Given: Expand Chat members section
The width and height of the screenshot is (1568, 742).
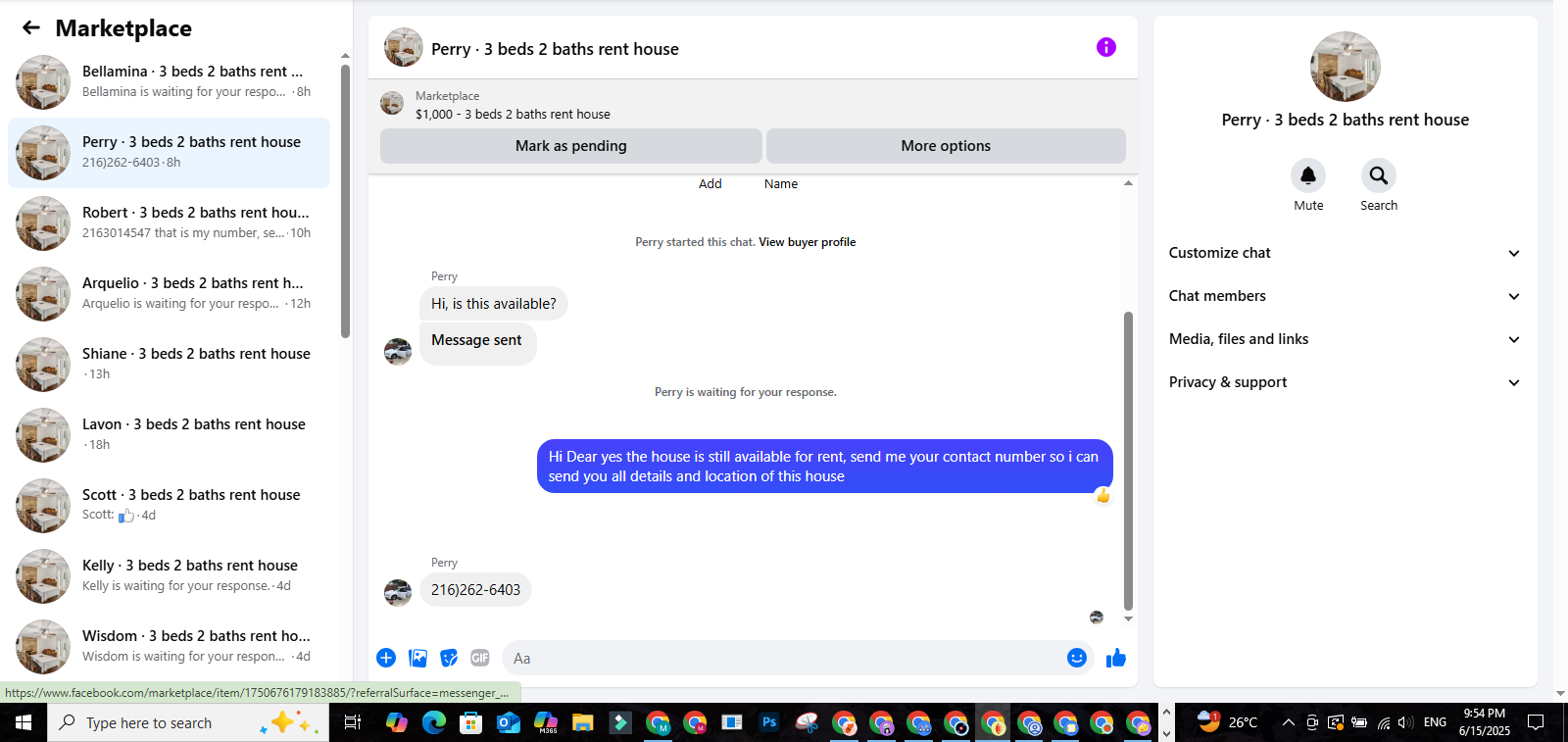Looking at the screenshot, I should [1345, 296].
